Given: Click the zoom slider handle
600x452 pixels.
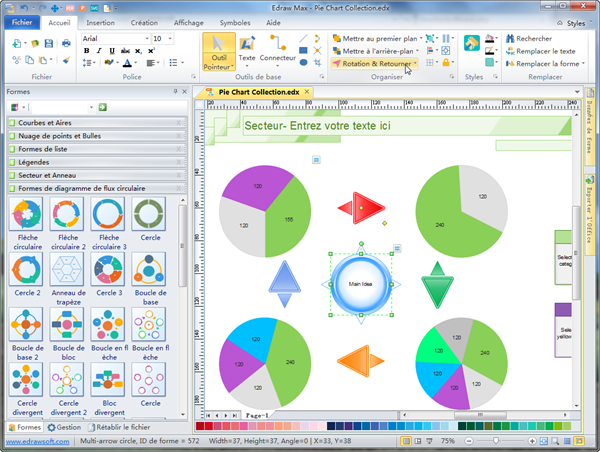Looking at the screenshot, I should 496,441.
